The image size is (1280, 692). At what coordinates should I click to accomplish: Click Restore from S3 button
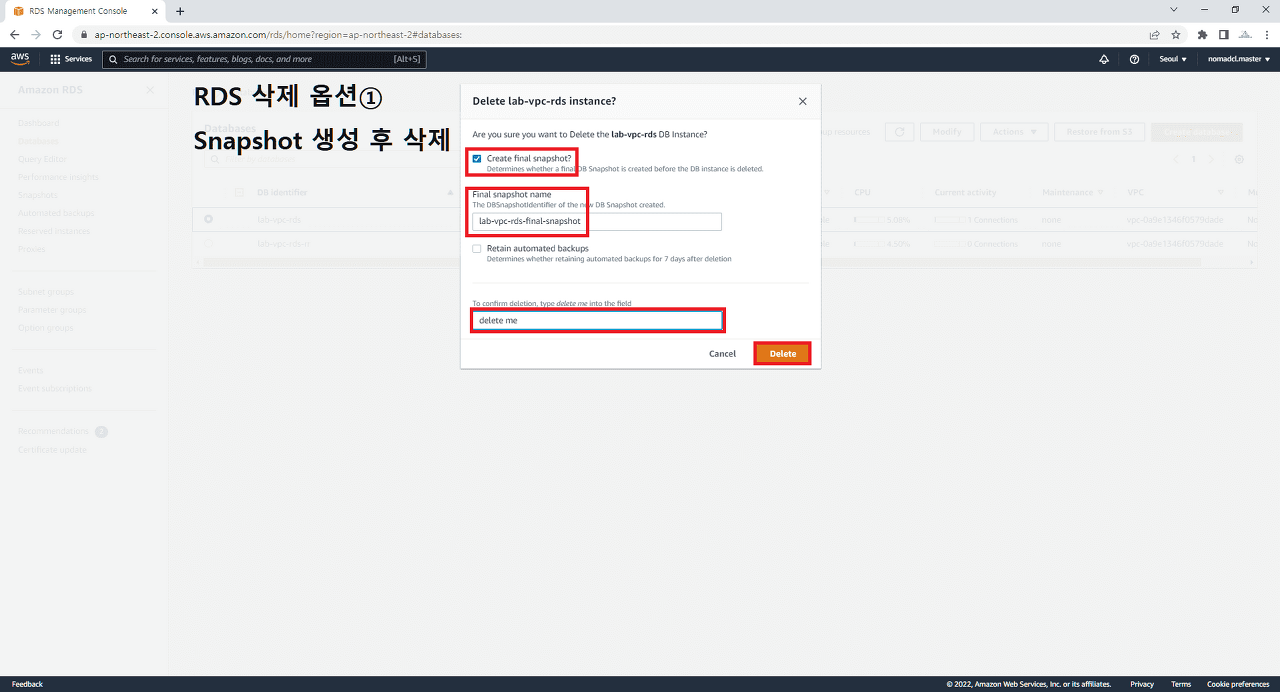point(1099,132)
